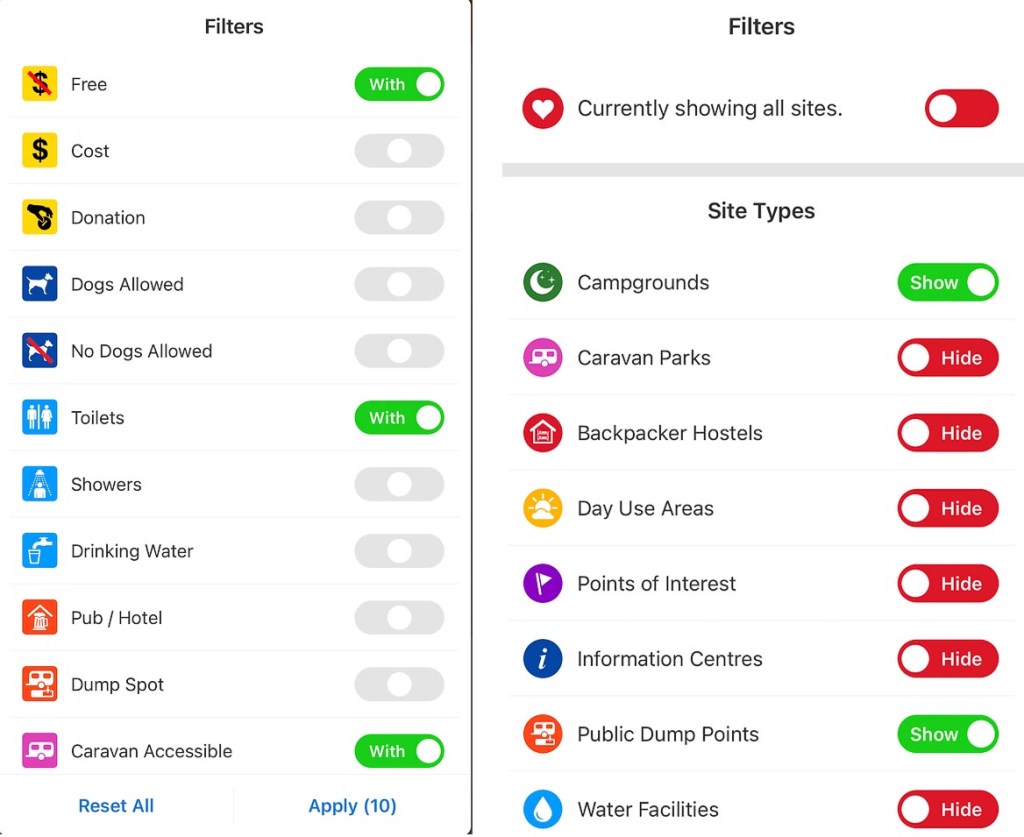Turn off the Free filter toggle

click(399, 84)
